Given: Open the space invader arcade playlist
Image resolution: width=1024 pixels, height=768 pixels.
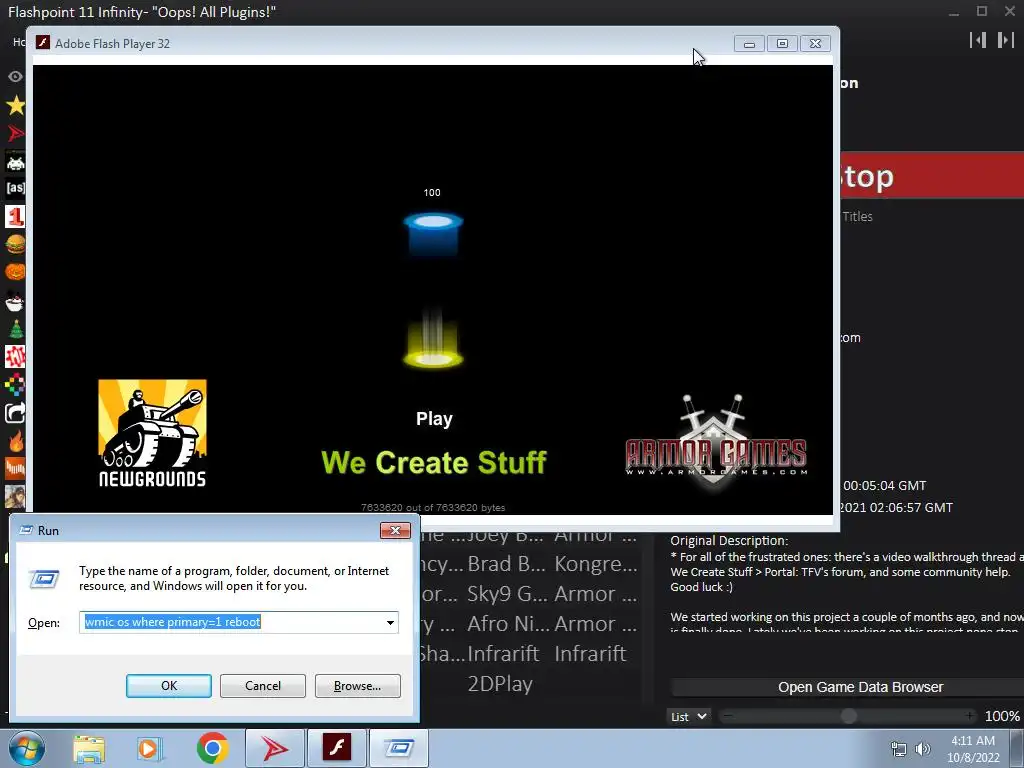Looking at the screenshot, I should pos(15,161).
